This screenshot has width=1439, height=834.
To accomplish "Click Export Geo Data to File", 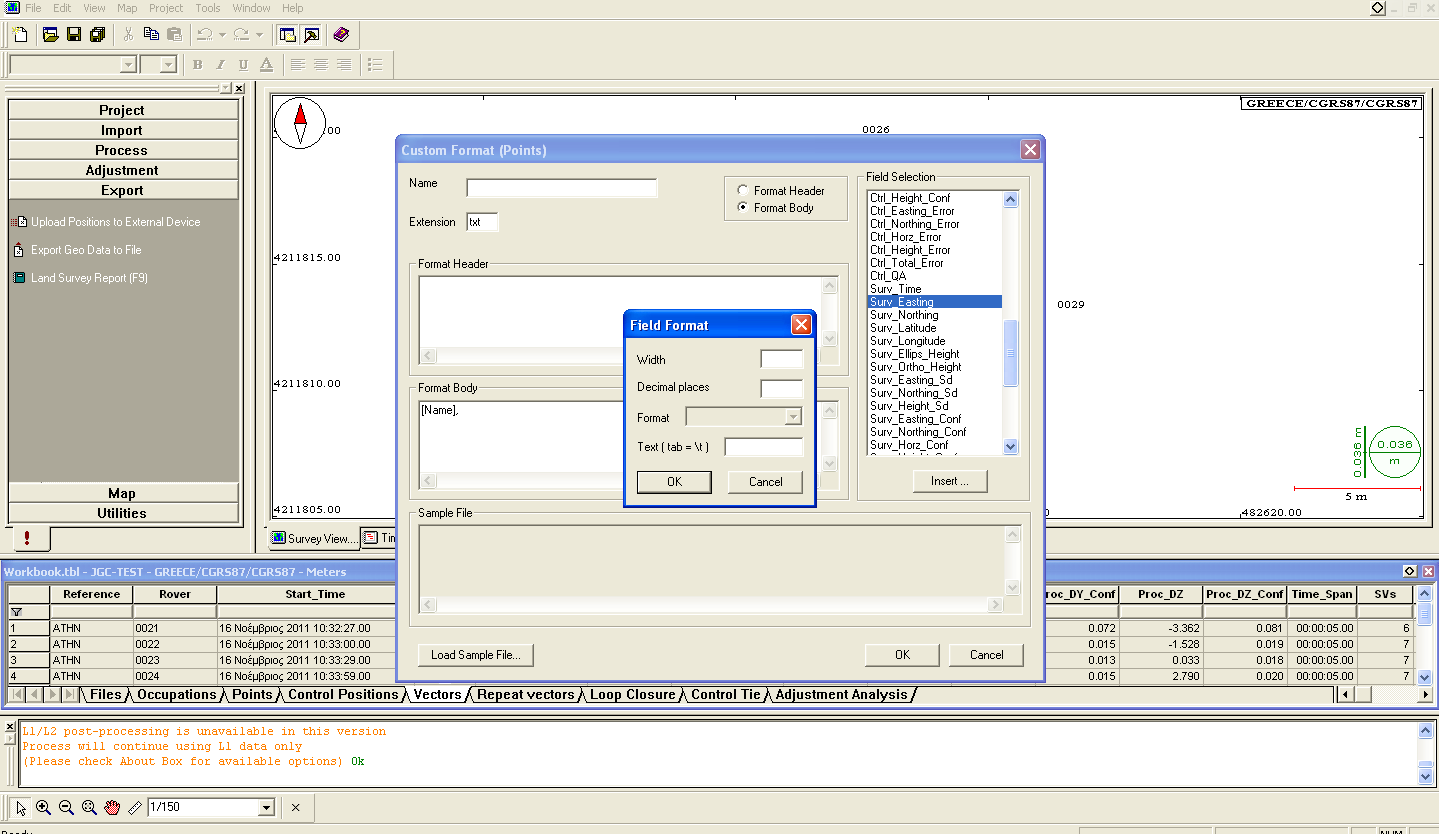I will pyautogui.click(x=86, y=250).
